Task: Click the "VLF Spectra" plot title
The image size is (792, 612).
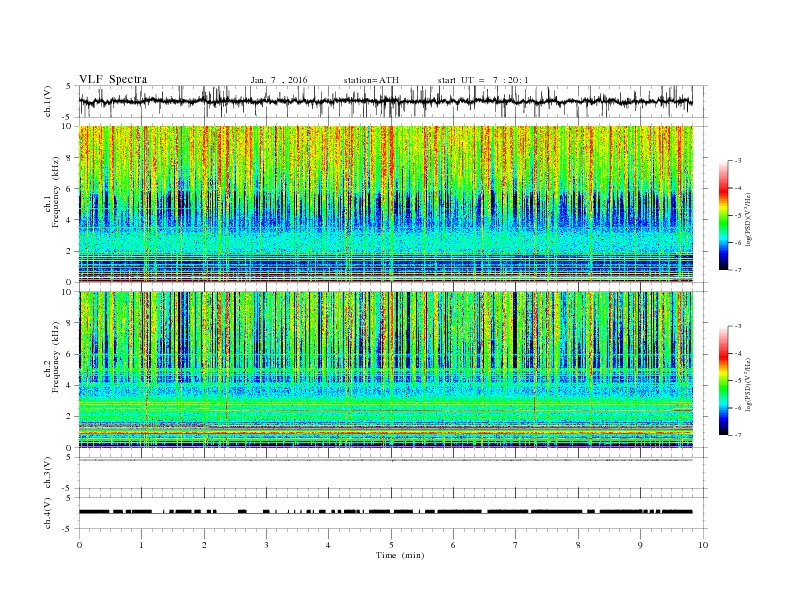Action: [113, 79]
